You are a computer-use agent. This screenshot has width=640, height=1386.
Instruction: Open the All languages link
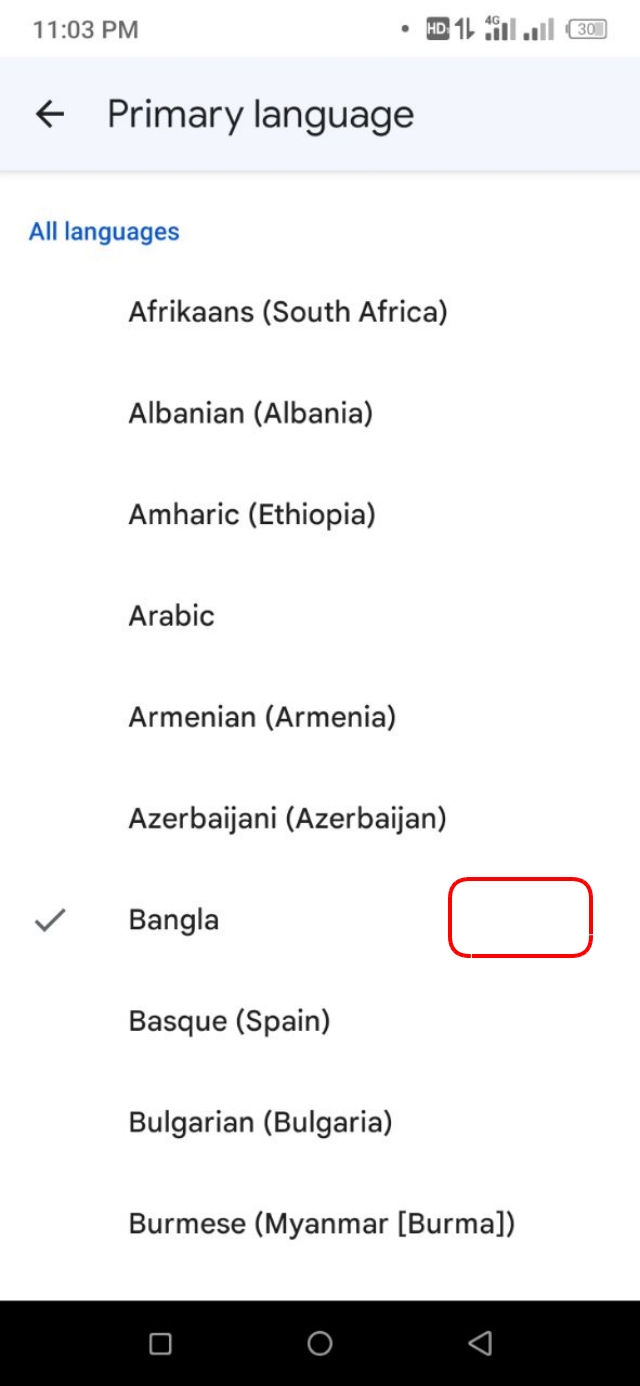click(x=104, y=231)
